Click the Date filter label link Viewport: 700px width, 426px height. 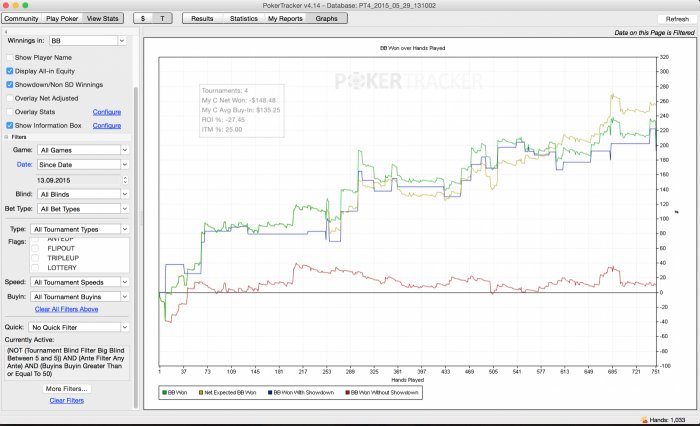pyautogui.click(x=25, y=164)
